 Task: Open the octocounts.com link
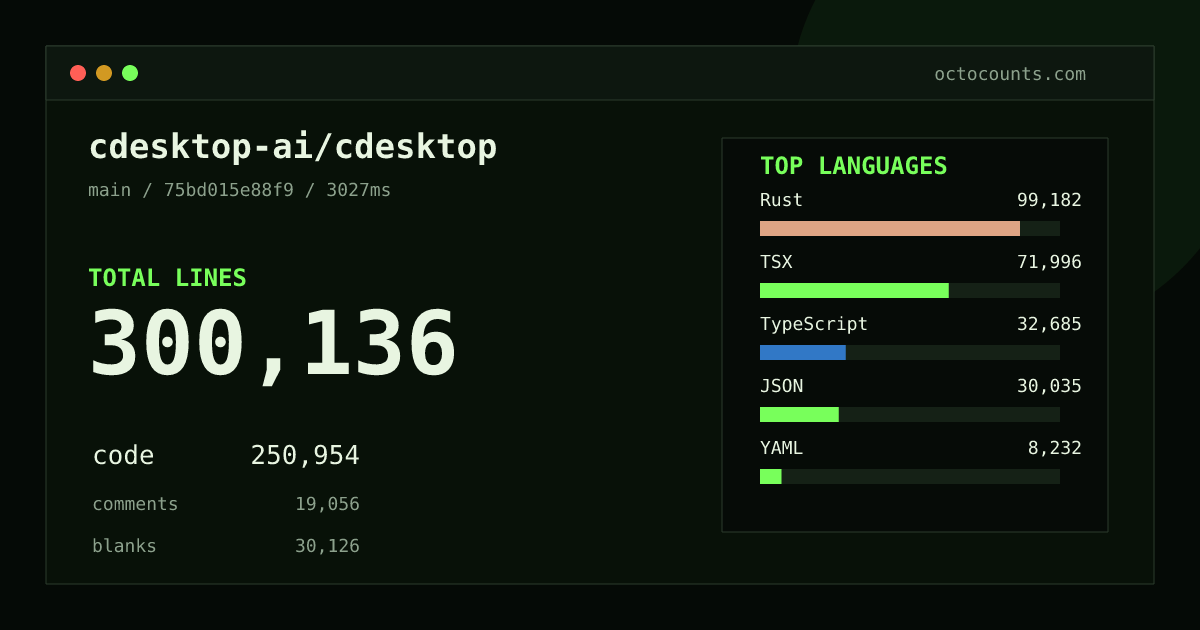click(1010, 74)
